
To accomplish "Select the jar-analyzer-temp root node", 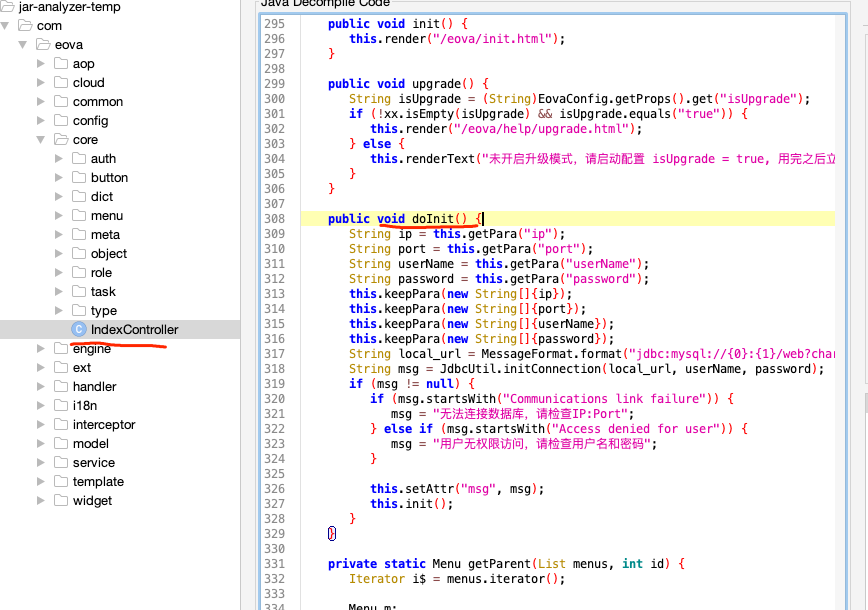I will 69,7.
